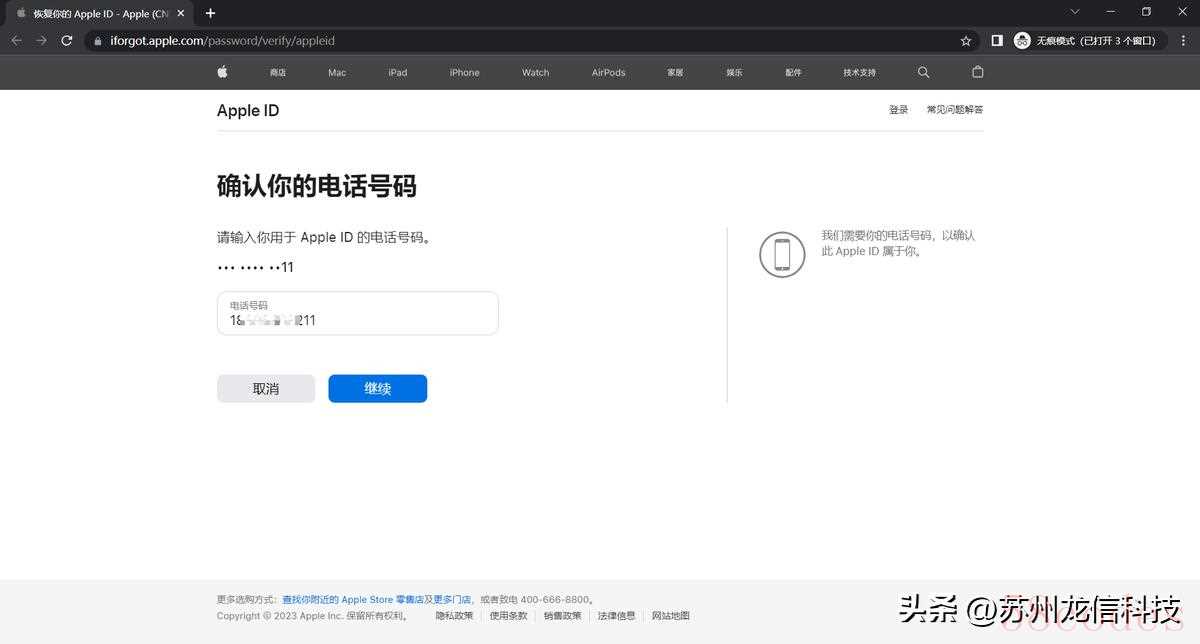Screen dimensions: 1200x644
Task: Open the AirPods navigation item
Action: [608, 73]
